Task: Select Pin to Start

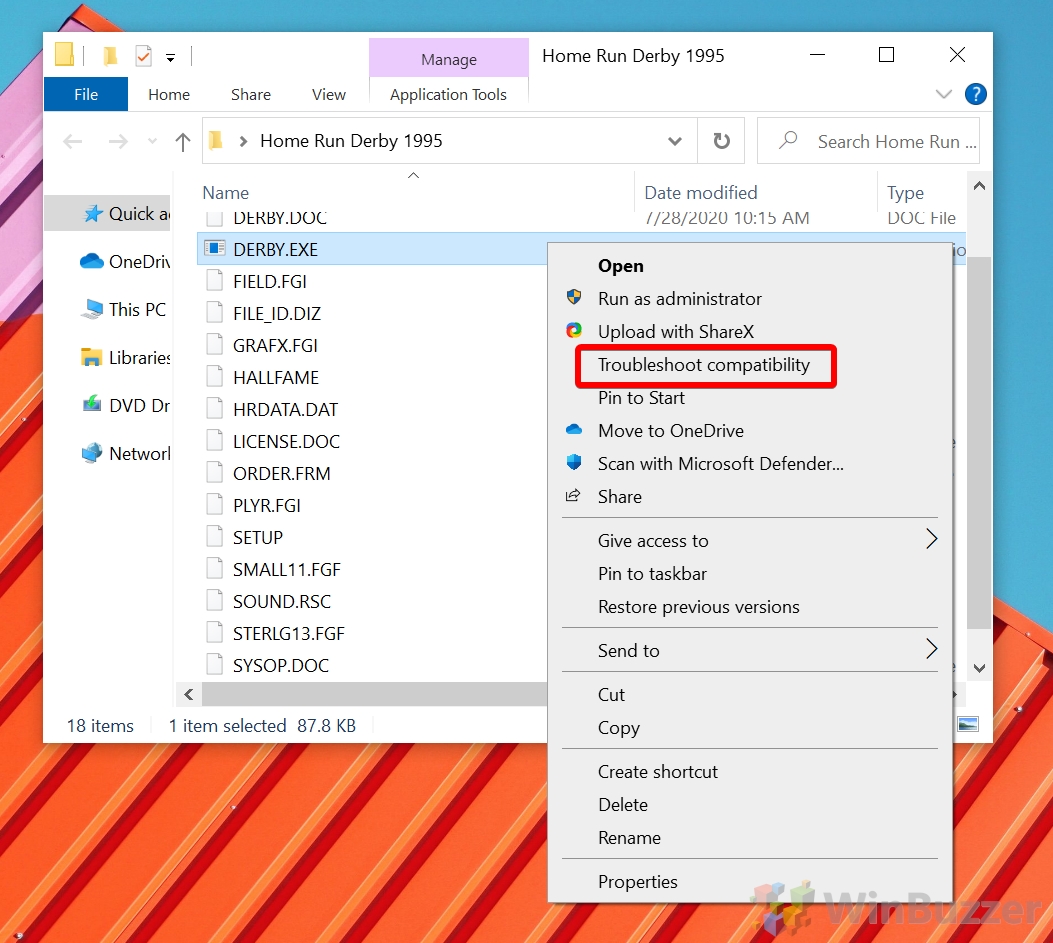Action: click(x=641, y=398)
